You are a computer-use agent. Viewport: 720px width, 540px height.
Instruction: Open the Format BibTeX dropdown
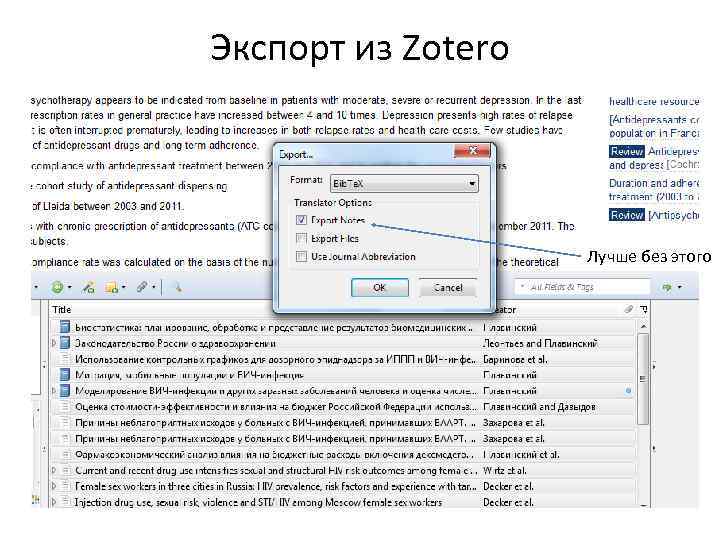(404, 184)
